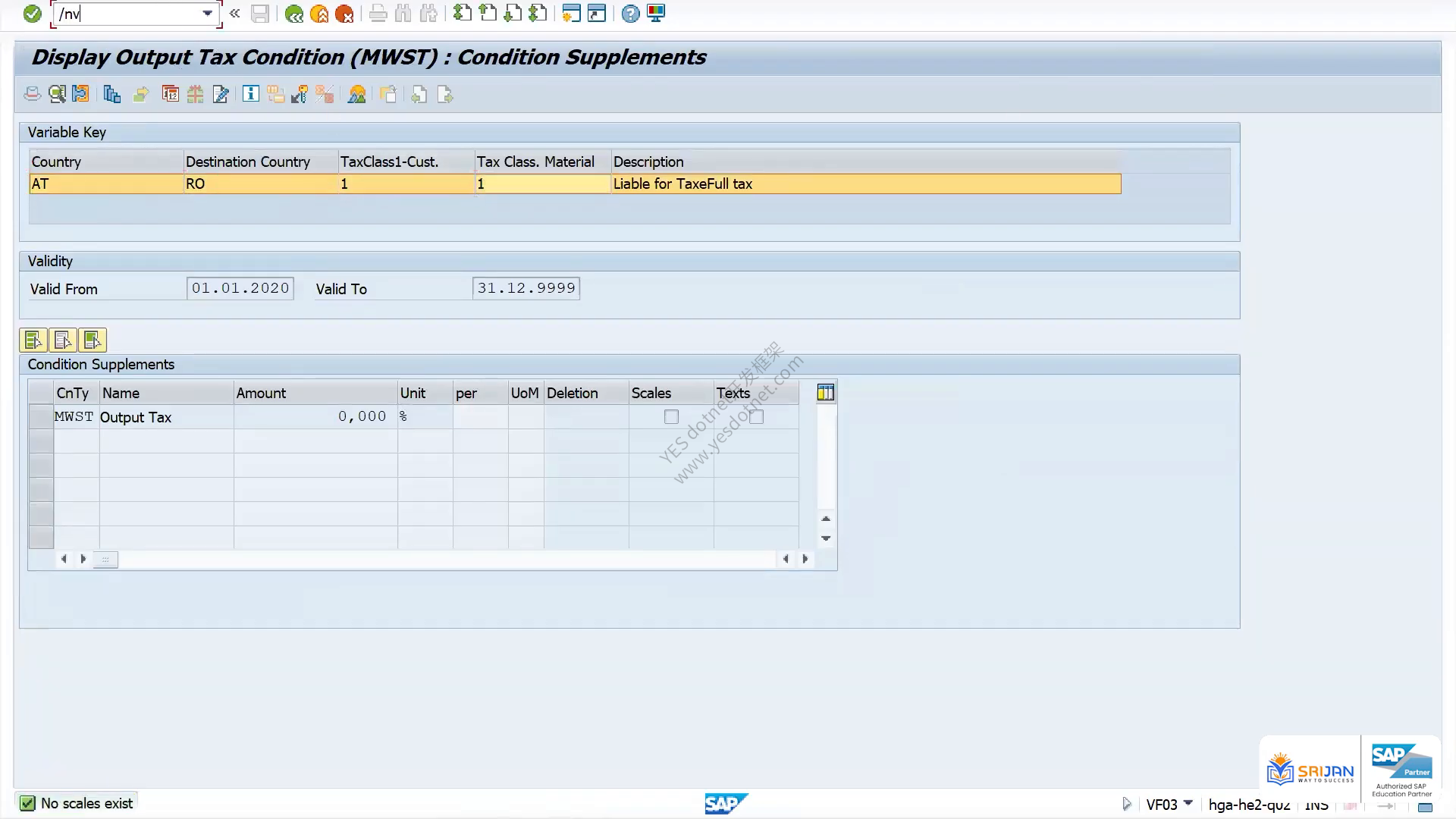
Task: Click Deselect All rows button above Condition Supplements
Action: [x=62, y=340]
